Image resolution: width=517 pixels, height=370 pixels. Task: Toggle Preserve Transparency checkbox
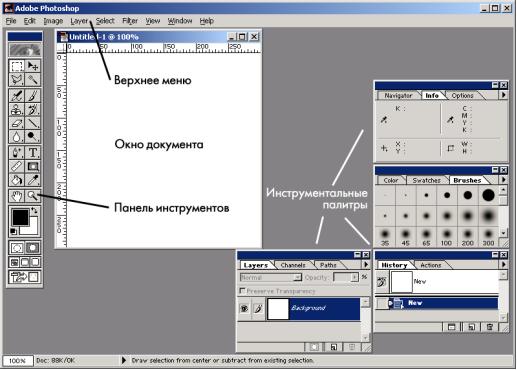pyautogui.click(x=242, y=291)
